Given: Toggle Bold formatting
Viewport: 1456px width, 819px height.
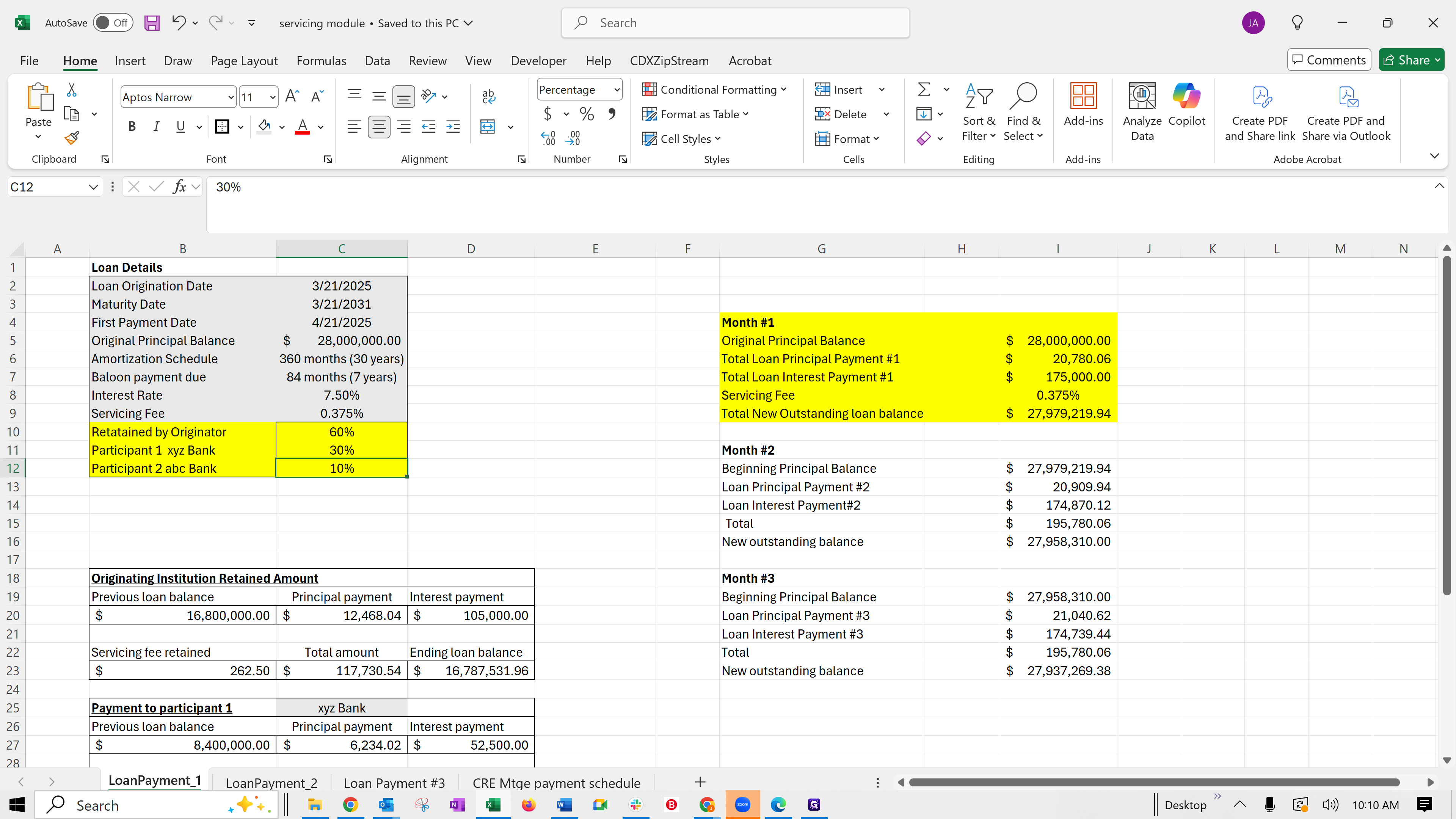Looking at the screenshot, I should [x=132, y=127].
